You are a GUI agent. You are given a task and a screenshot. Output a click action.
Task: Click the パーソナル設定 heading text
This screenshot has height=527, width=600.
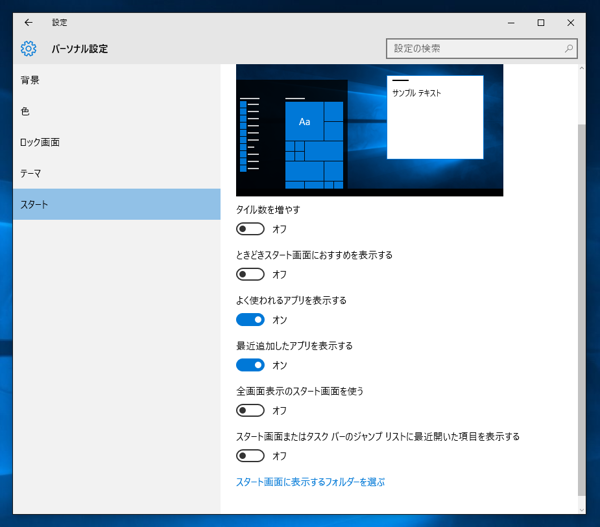point(80,49)
